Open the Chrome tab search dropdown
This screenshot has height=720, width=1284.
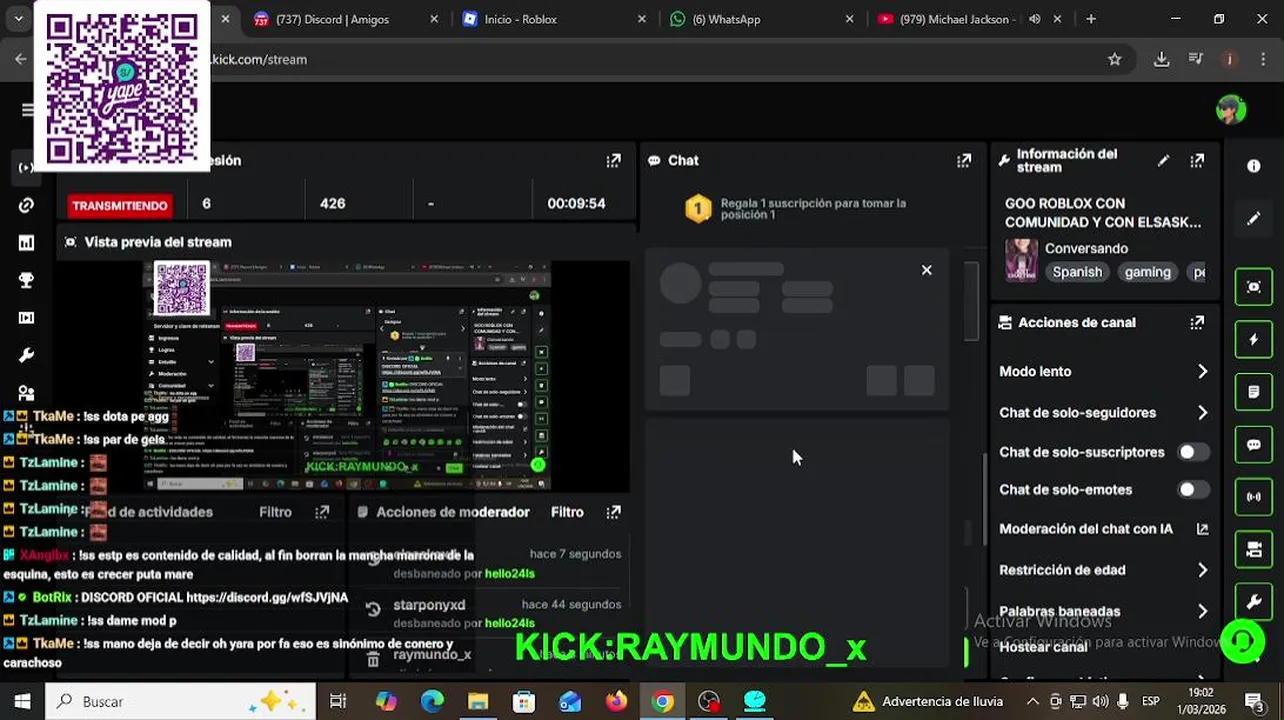tap(18, 19)
